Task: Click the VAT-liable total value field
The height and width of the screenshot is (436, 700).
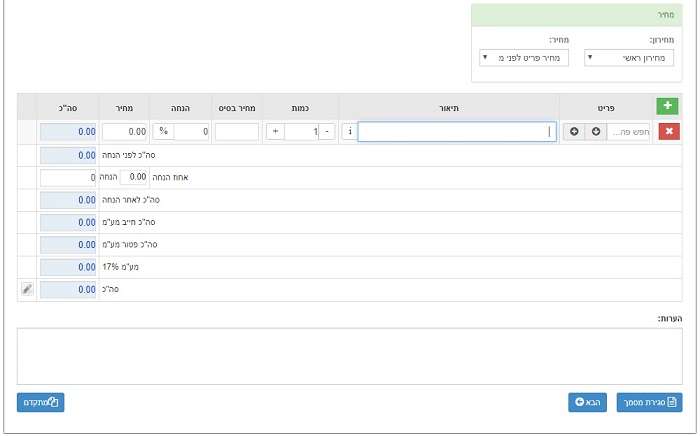Action: click(x=68, y=222)
